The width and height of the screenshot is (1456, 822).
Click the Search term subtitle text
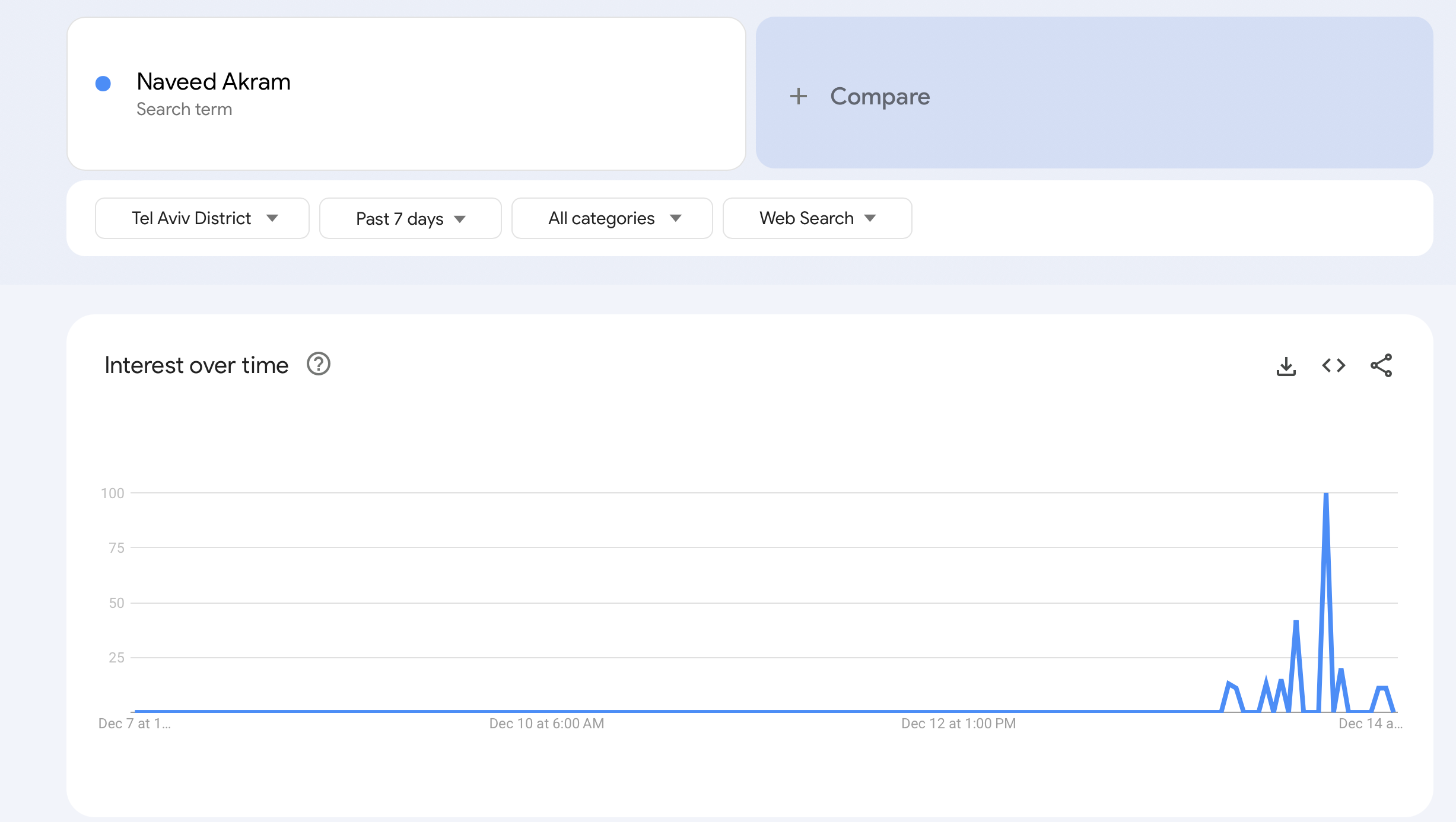(184, 110)
